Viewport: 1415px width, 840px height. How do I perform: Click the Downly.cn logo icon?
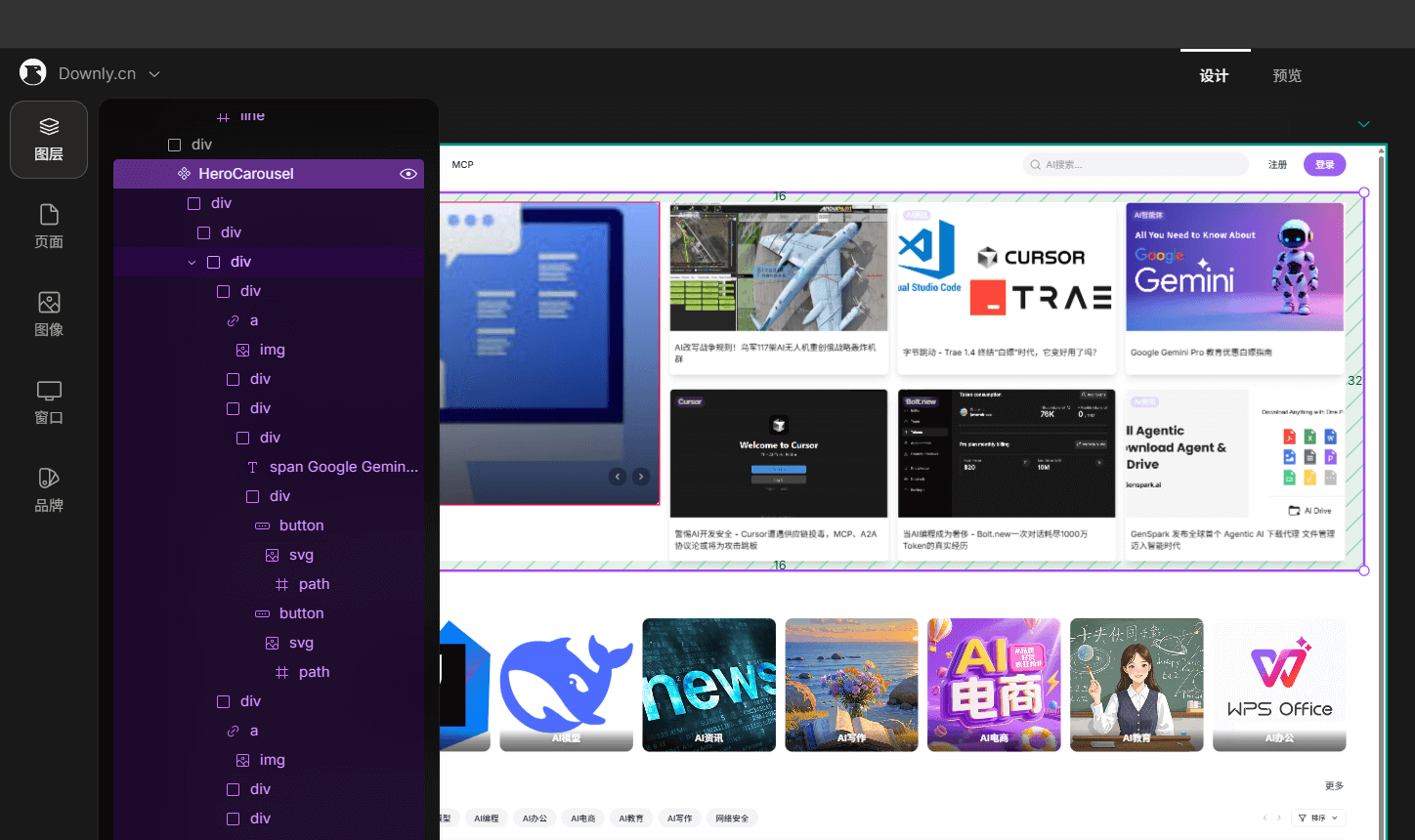click(33, 72)
